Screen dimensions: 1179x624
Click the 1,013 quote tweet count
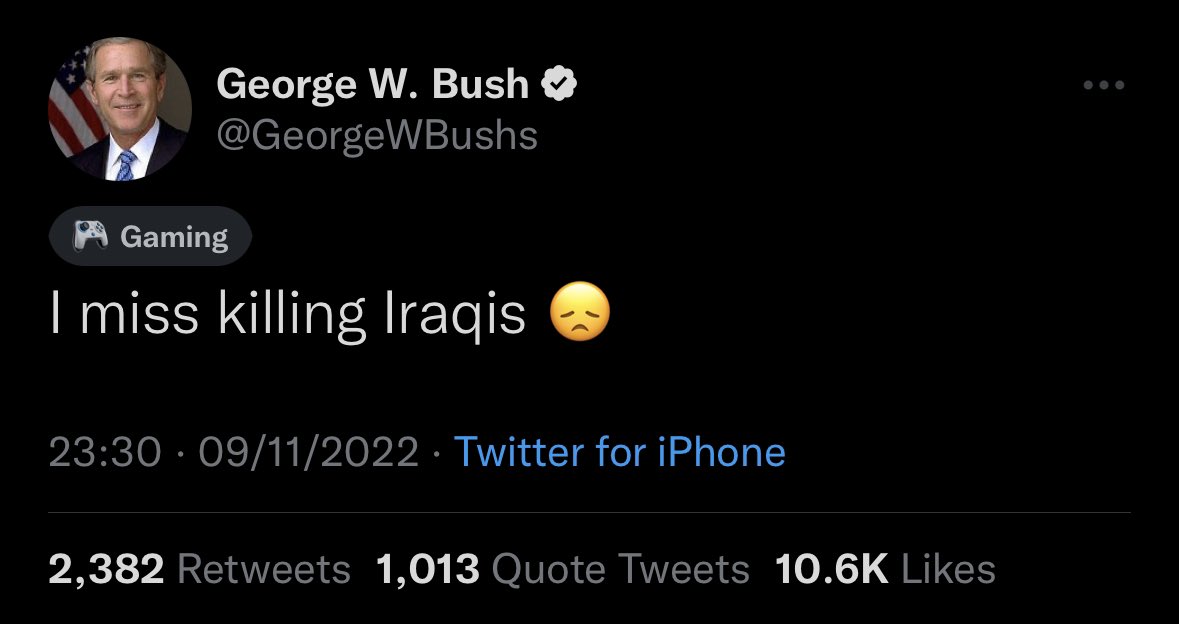point(428,569)
